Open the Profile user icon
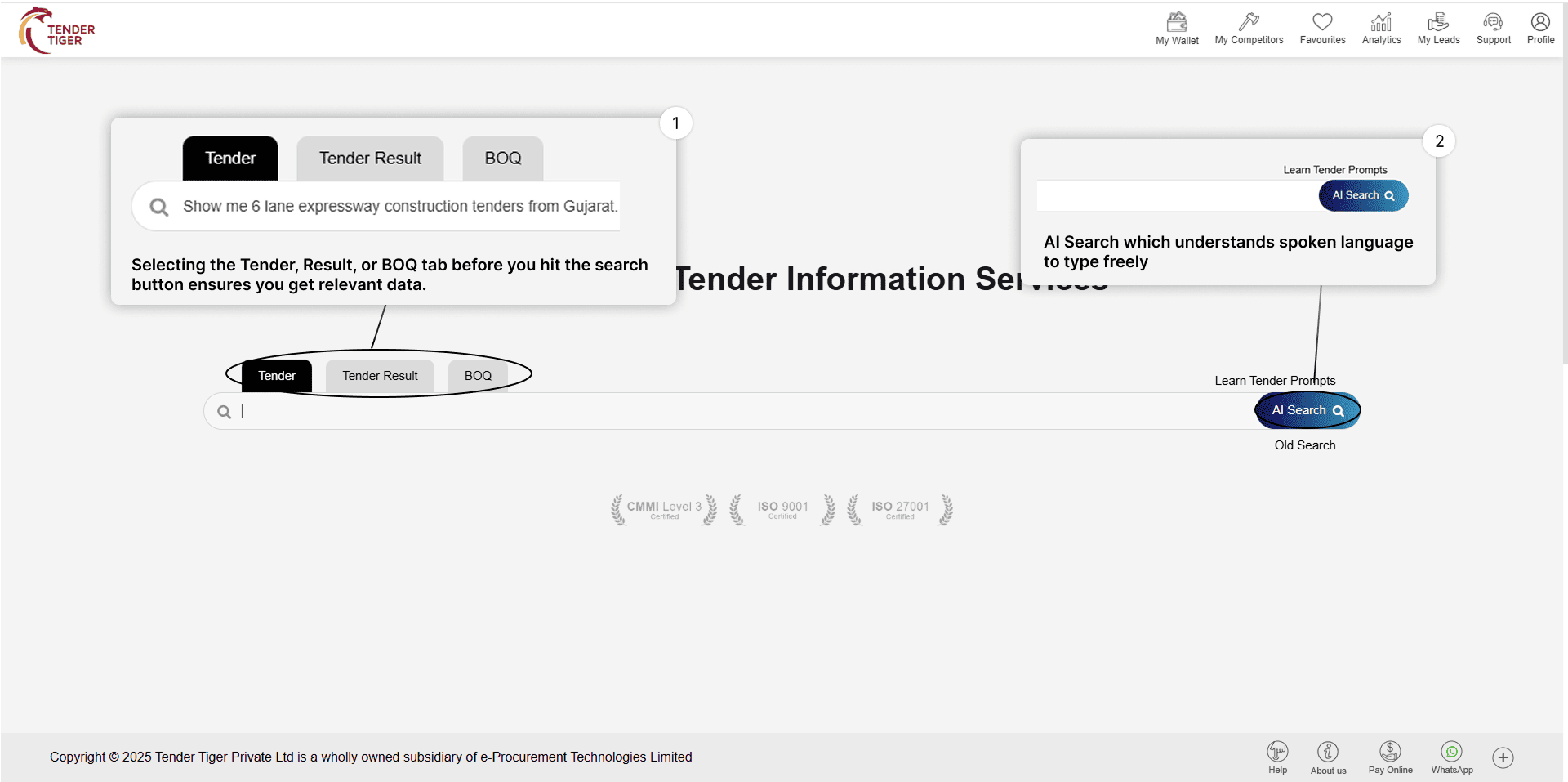This screenshot has width=1568, height=782. click(x=1540, y=29)
